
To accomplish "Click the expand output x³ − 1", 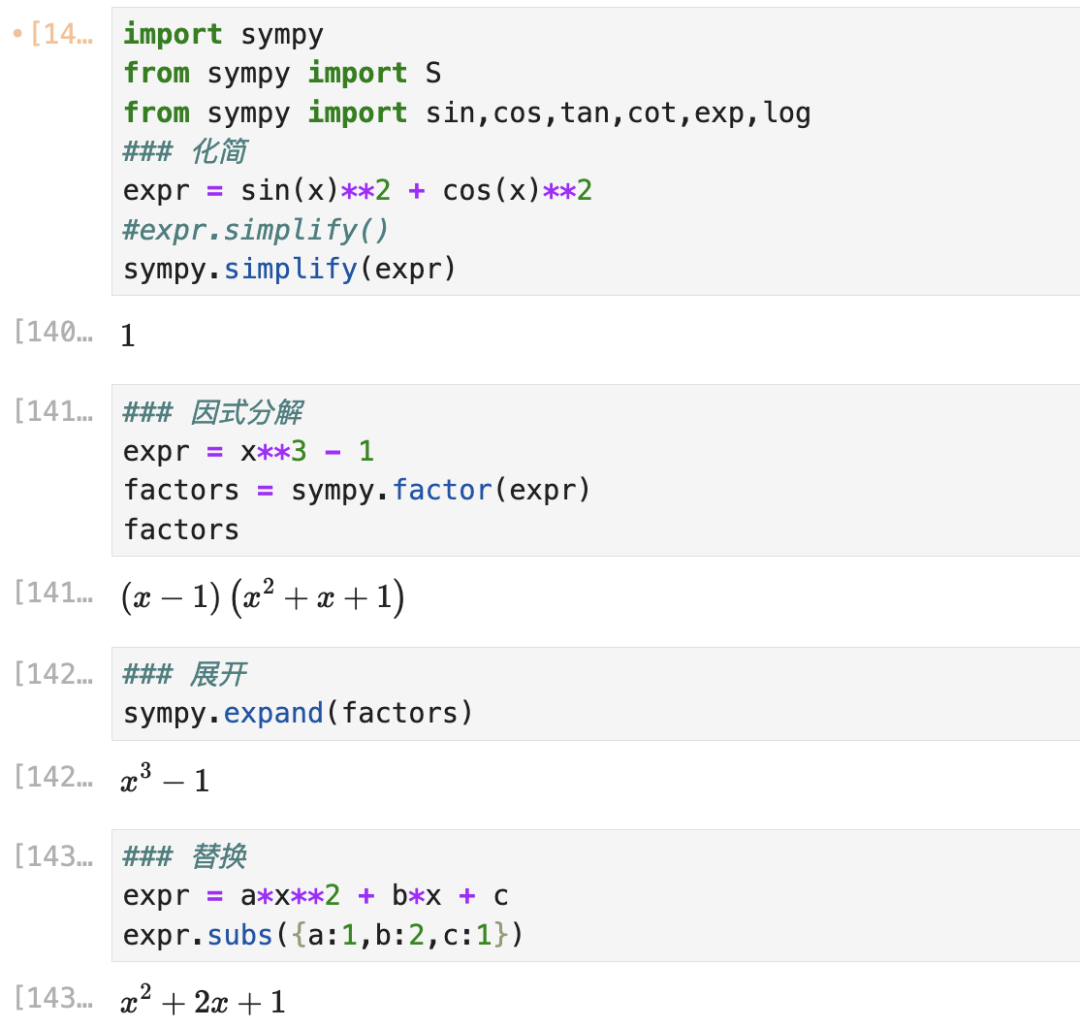I will click(165, 781).
